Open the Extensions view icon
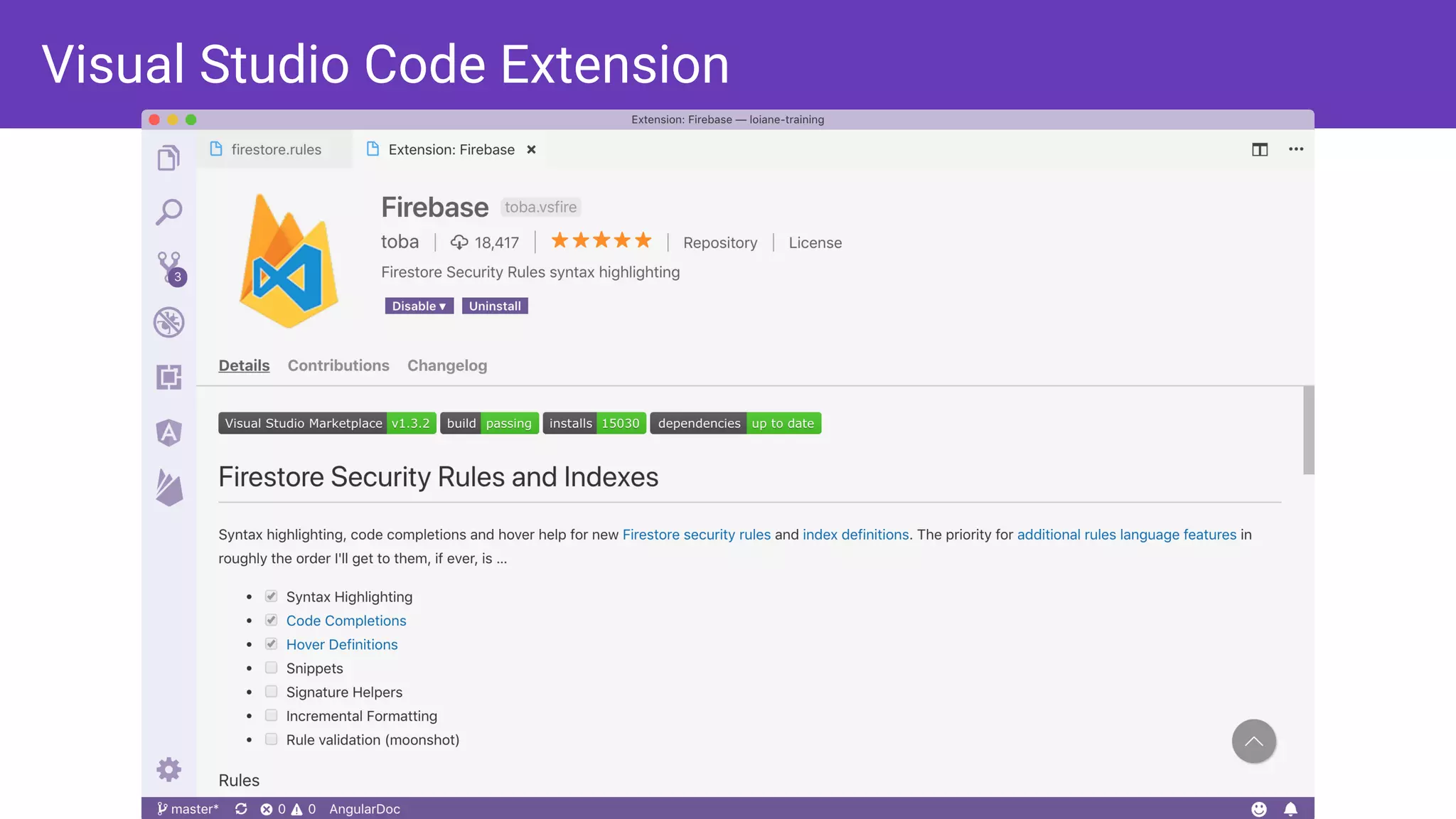Viewport: 1456px width, 819px height. (169, 377)
